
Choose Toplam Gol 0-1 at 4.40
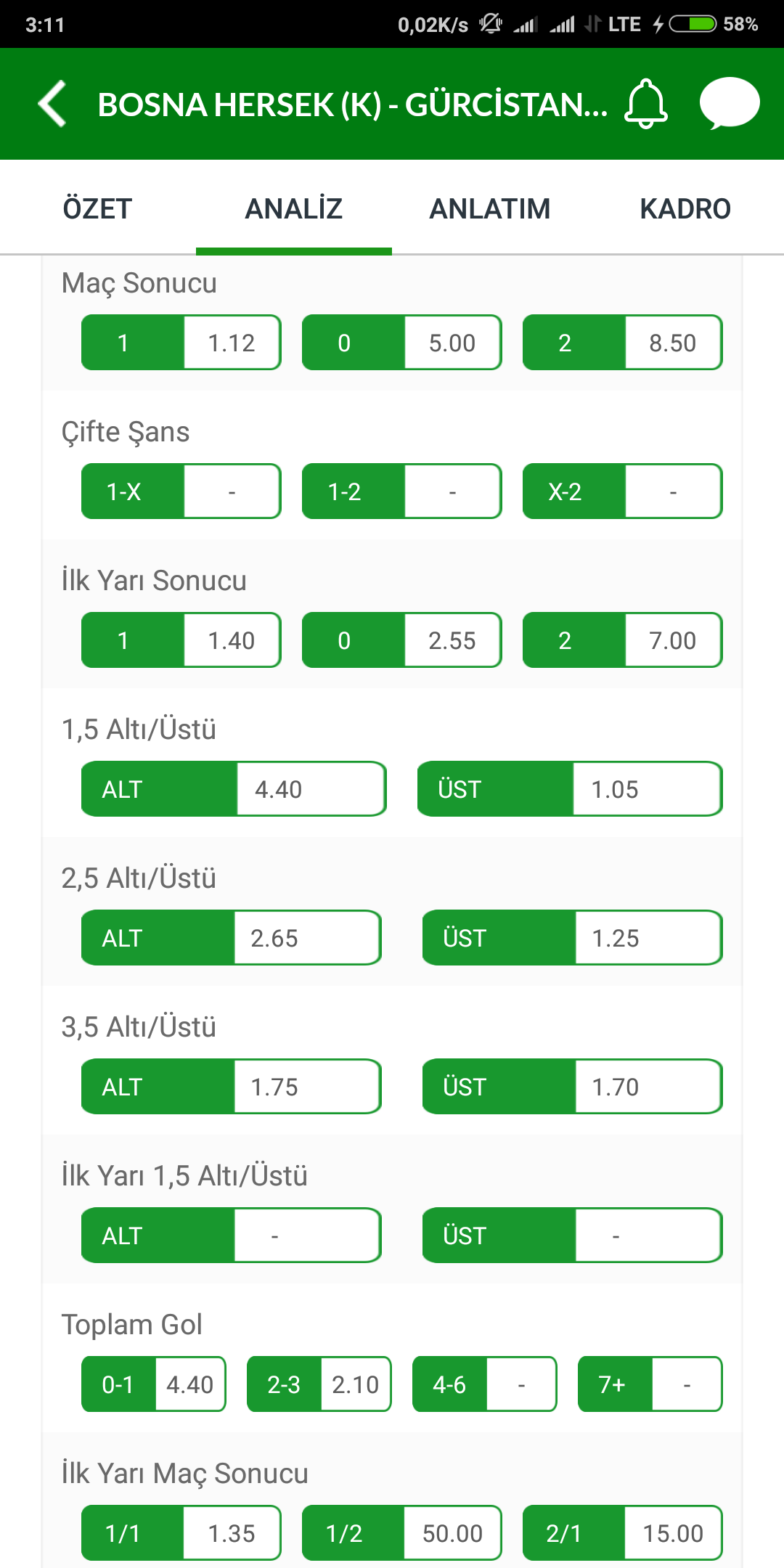click(x=154, y=1384)
